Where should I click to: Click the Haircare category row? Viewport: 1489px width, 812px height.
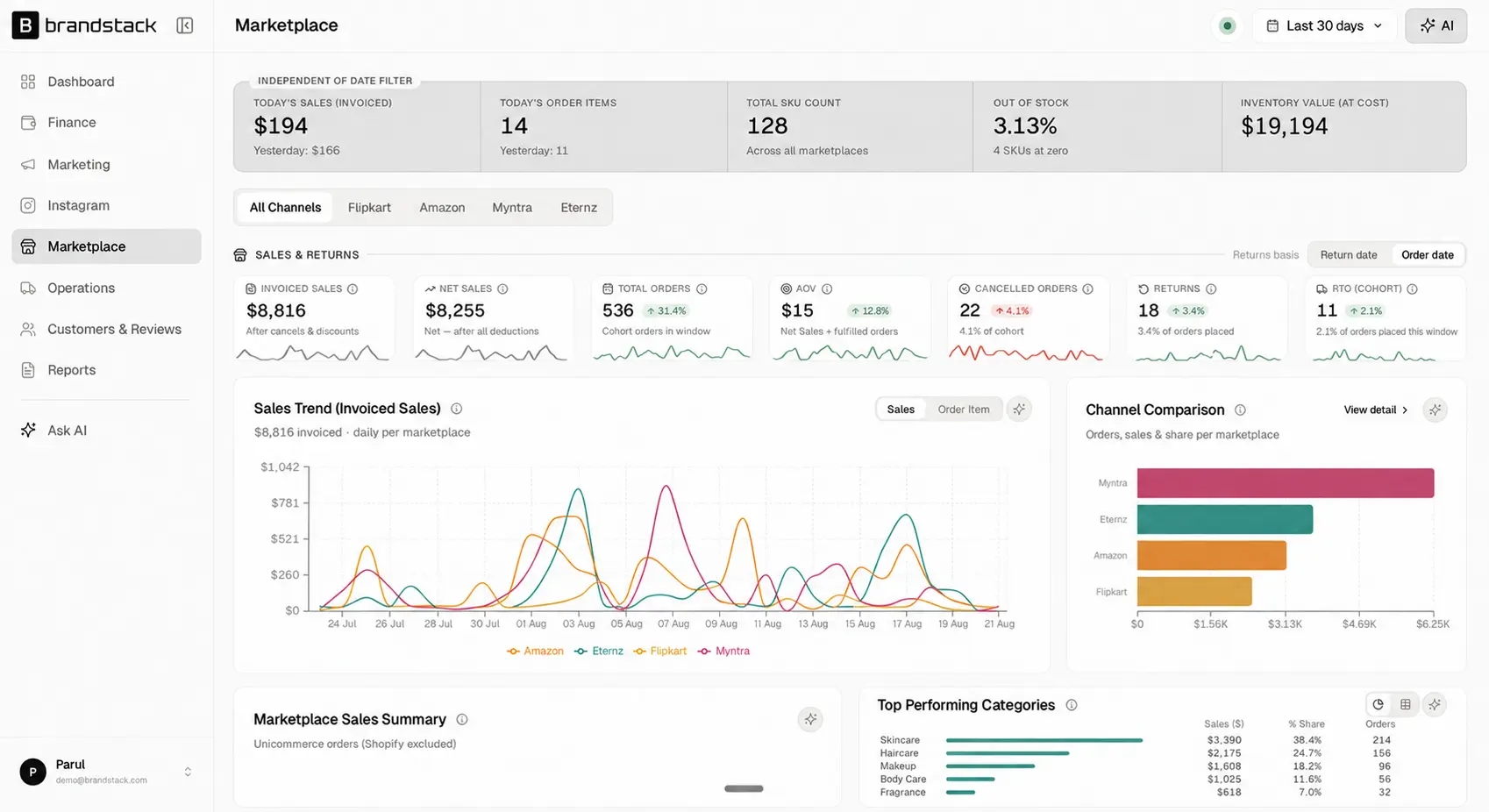pyautogui.click(x=1138, y=753)
